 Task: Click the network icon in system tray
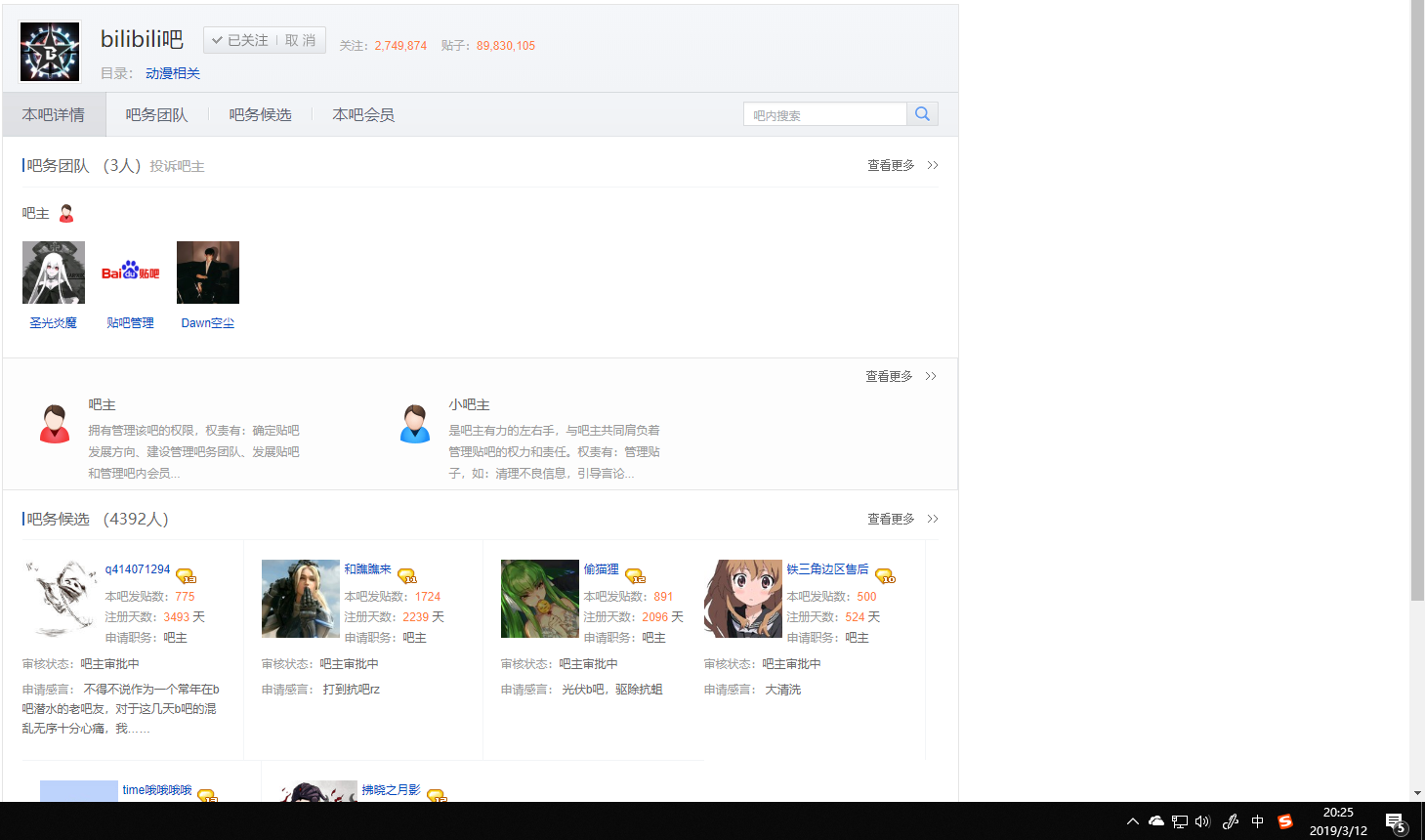[1180, 821]
